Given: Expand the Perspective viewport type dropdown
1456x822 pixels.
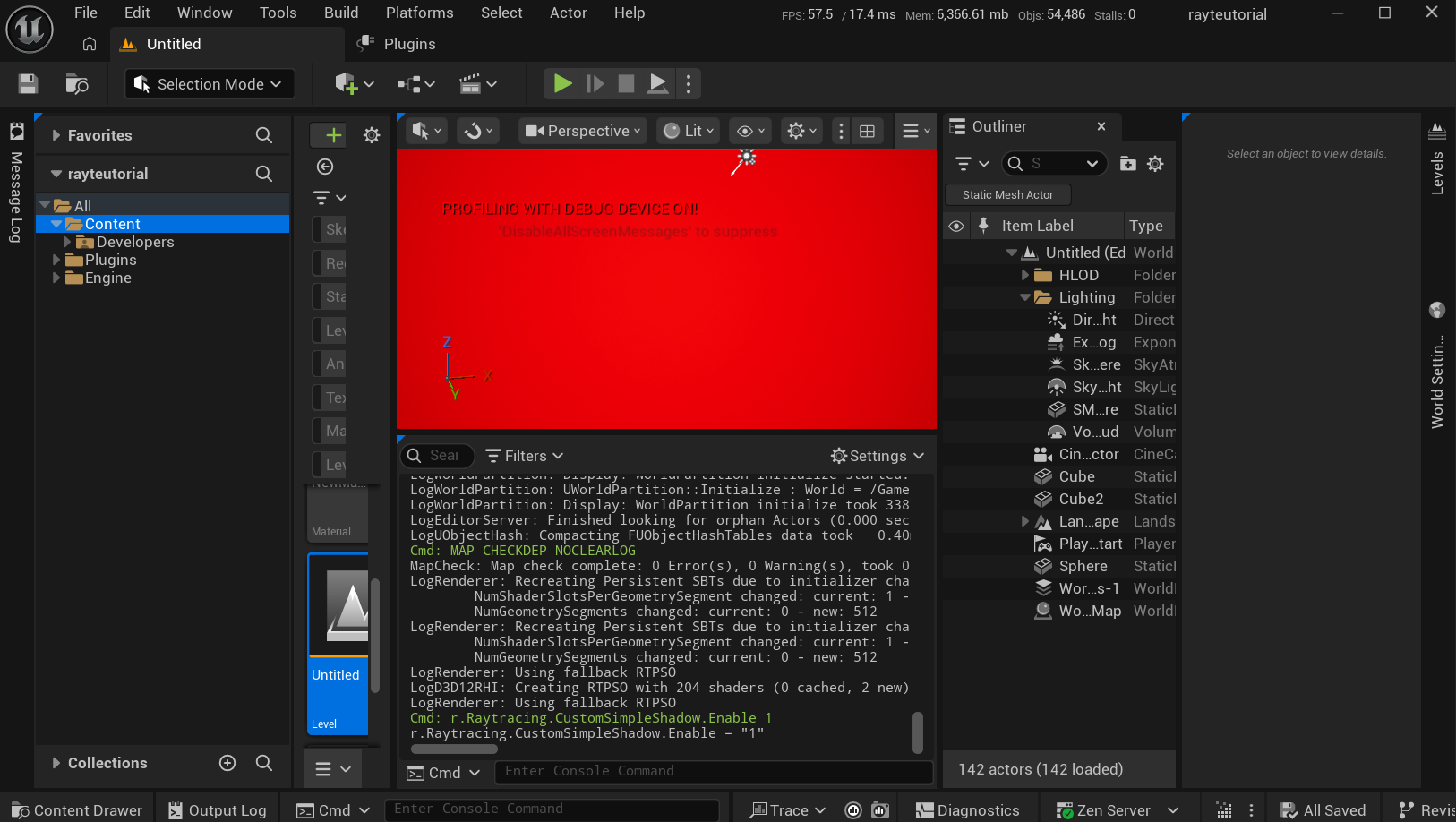Looking at the screenshot, I should point(583,132).
